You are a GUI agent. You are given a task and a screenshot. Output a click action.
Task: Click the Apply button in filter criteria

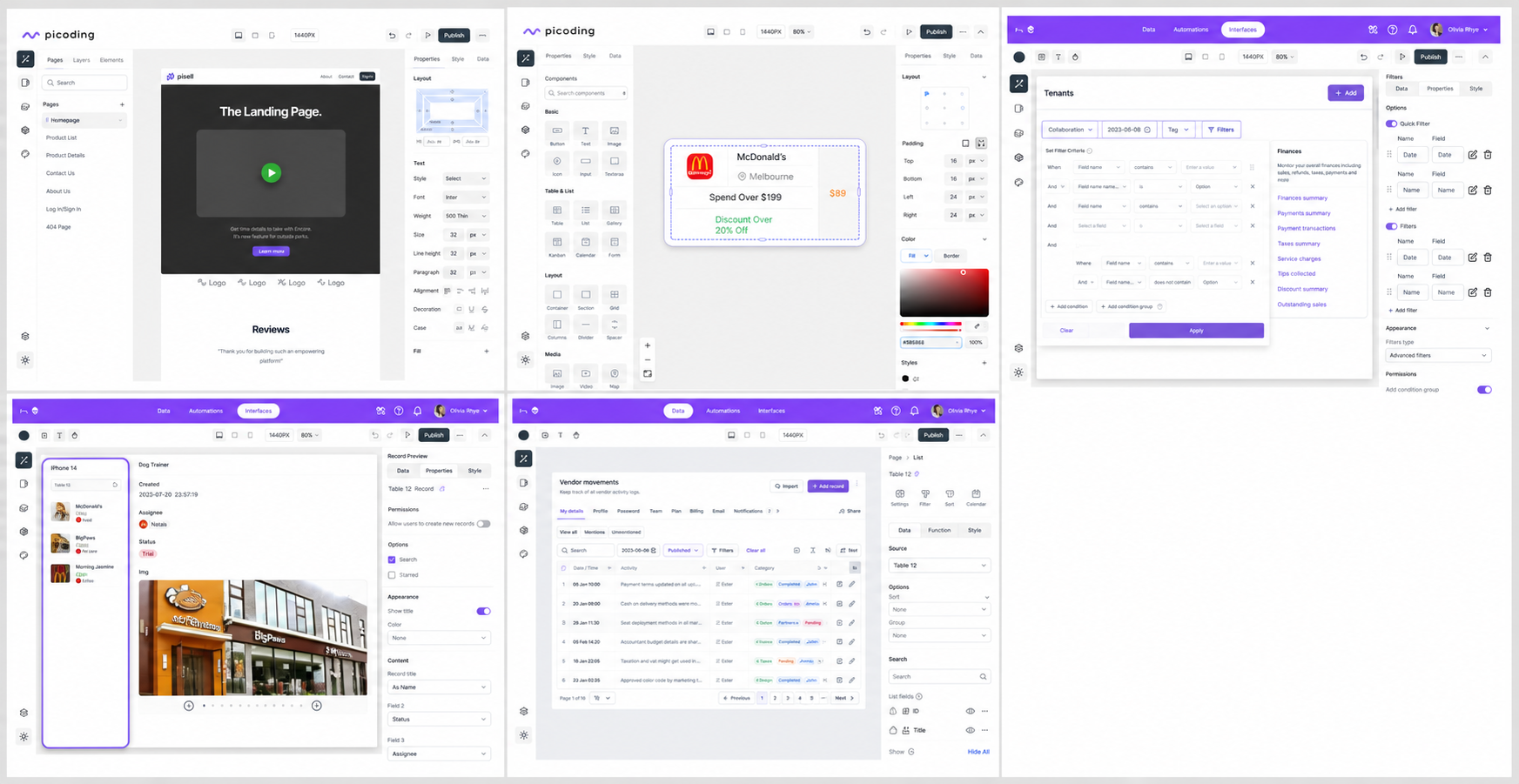(1196, 331)
